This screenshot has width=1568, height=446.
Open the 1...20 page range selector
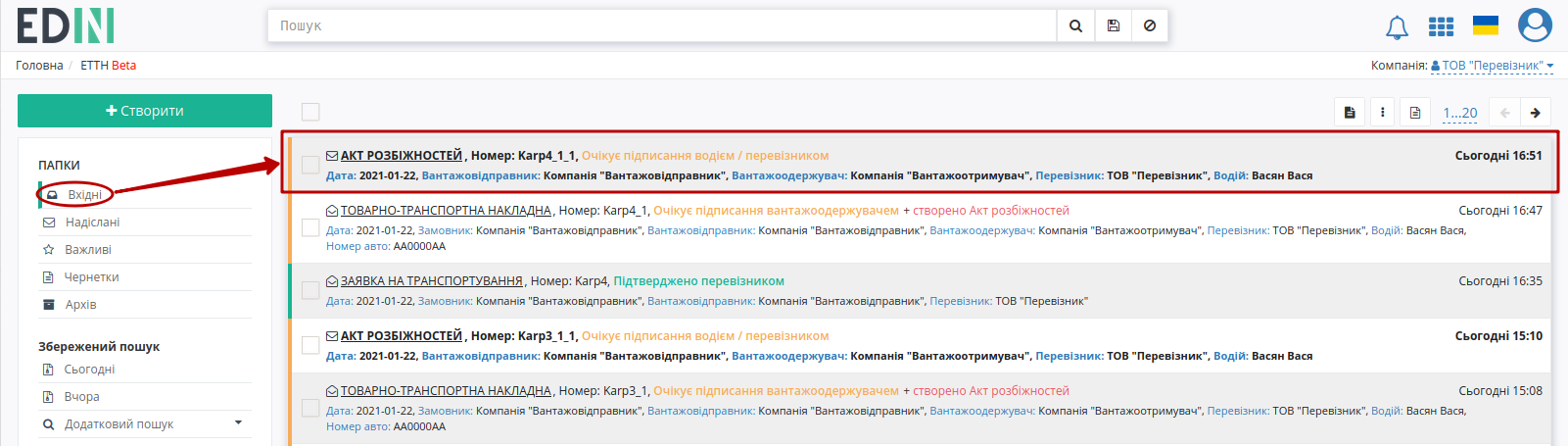tap(1459, 113)
